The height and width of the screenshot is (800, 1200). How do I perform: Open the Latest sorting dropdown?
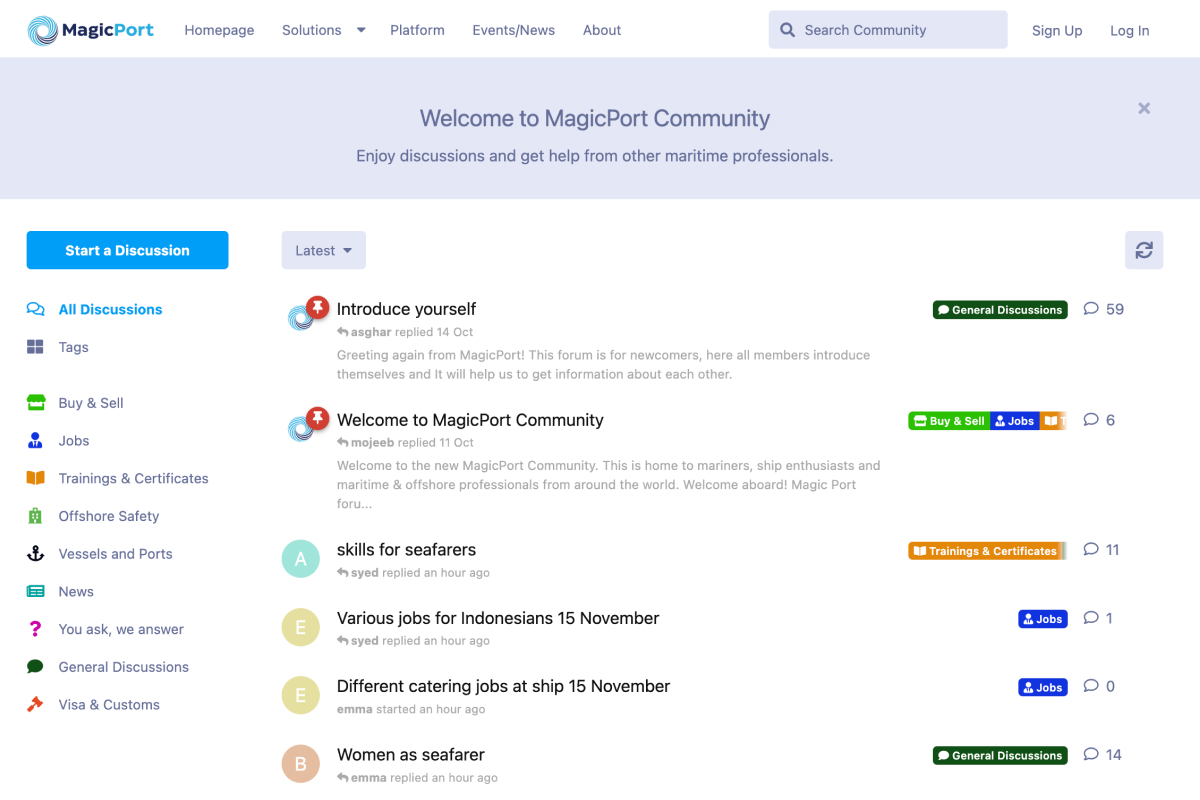[x=323, y=250]
